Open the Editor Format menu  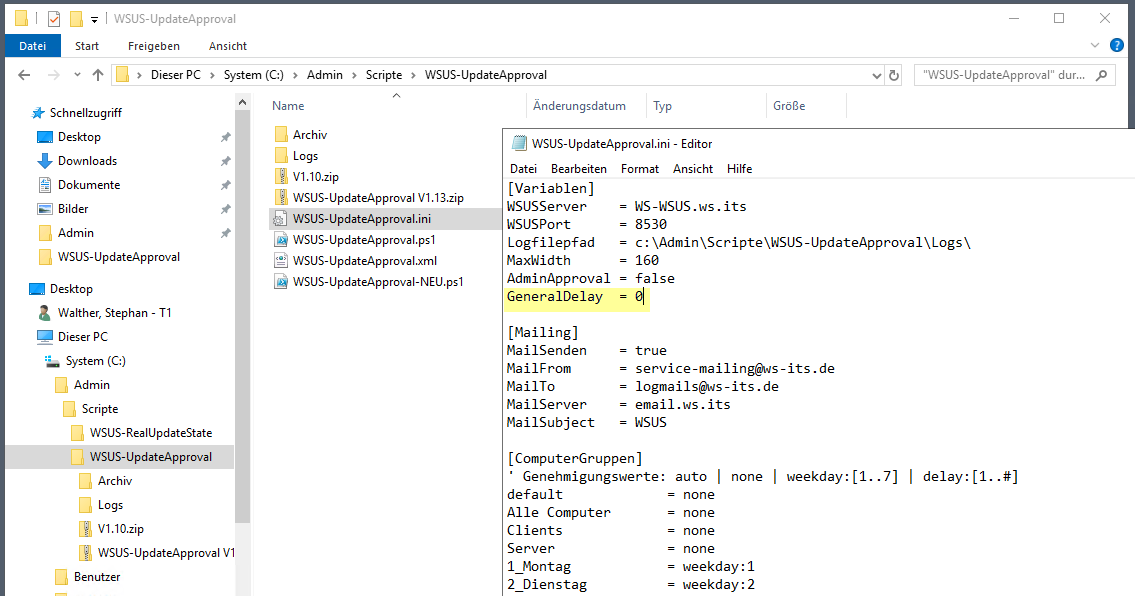click(640, 169)
